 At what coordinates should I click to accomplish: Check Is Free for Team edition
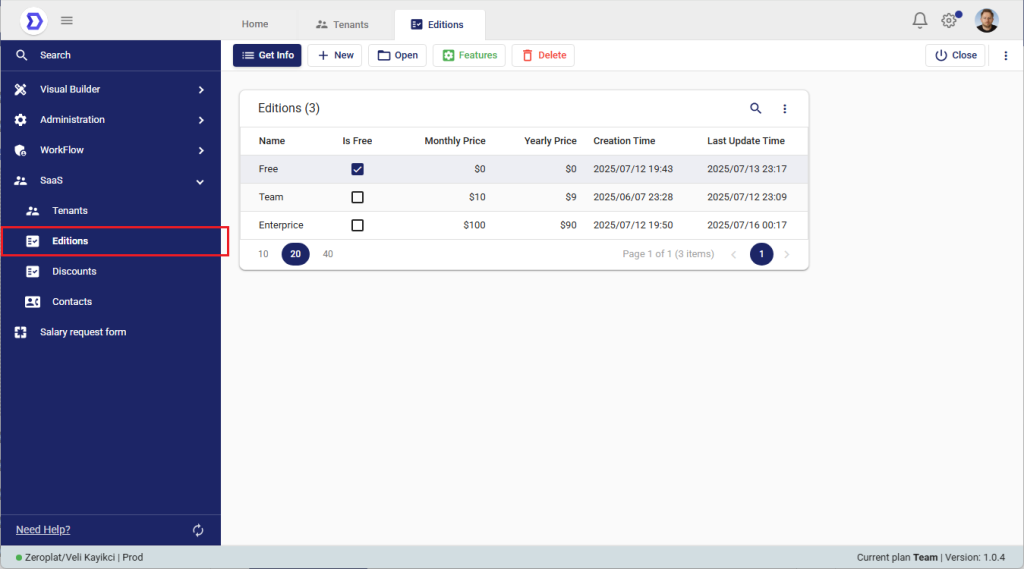pyautogui.click(x=357, y=197)
